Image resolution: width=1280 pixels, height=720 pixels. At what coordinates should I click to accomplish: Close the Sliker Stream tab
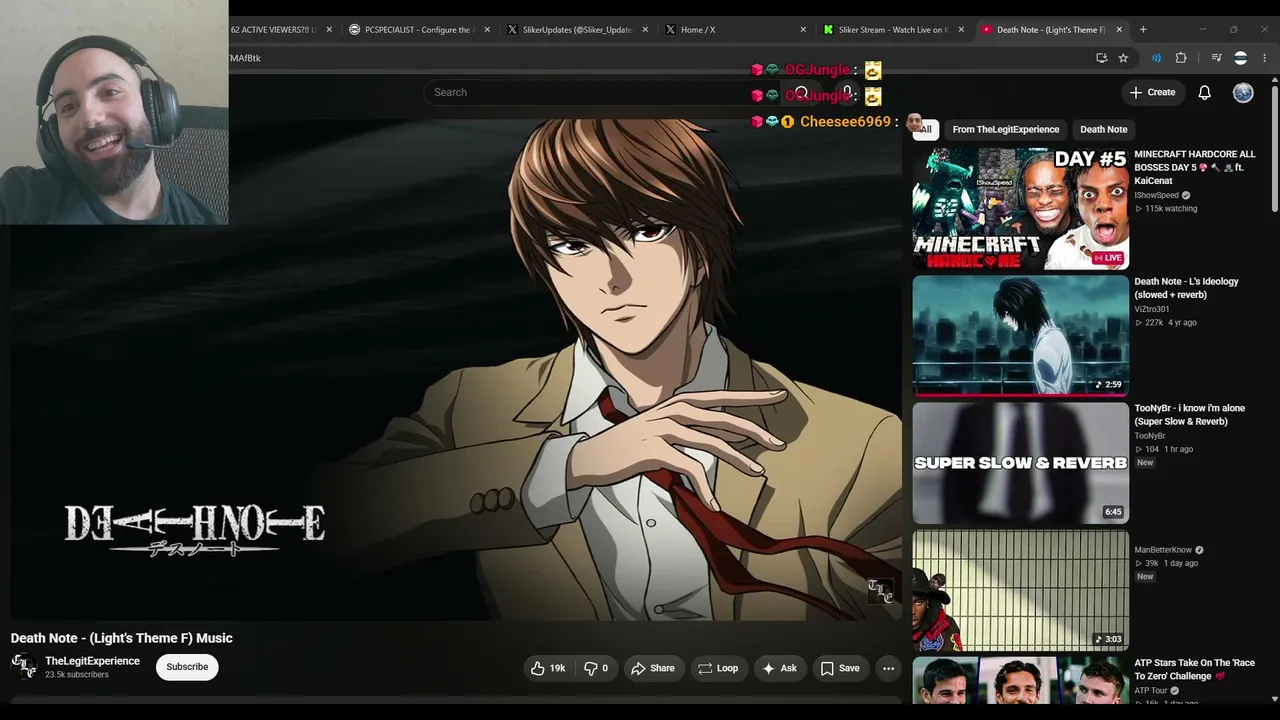pyautogui.click(x=961, y=29)
